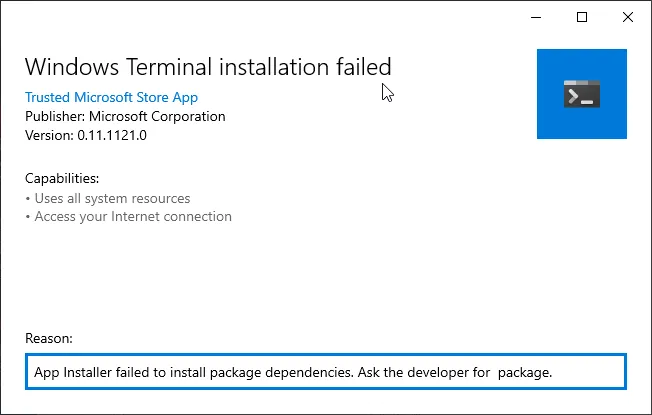
Task: Focus the Reason error message box
Action: pyautogui.click(x=326, y=372)
